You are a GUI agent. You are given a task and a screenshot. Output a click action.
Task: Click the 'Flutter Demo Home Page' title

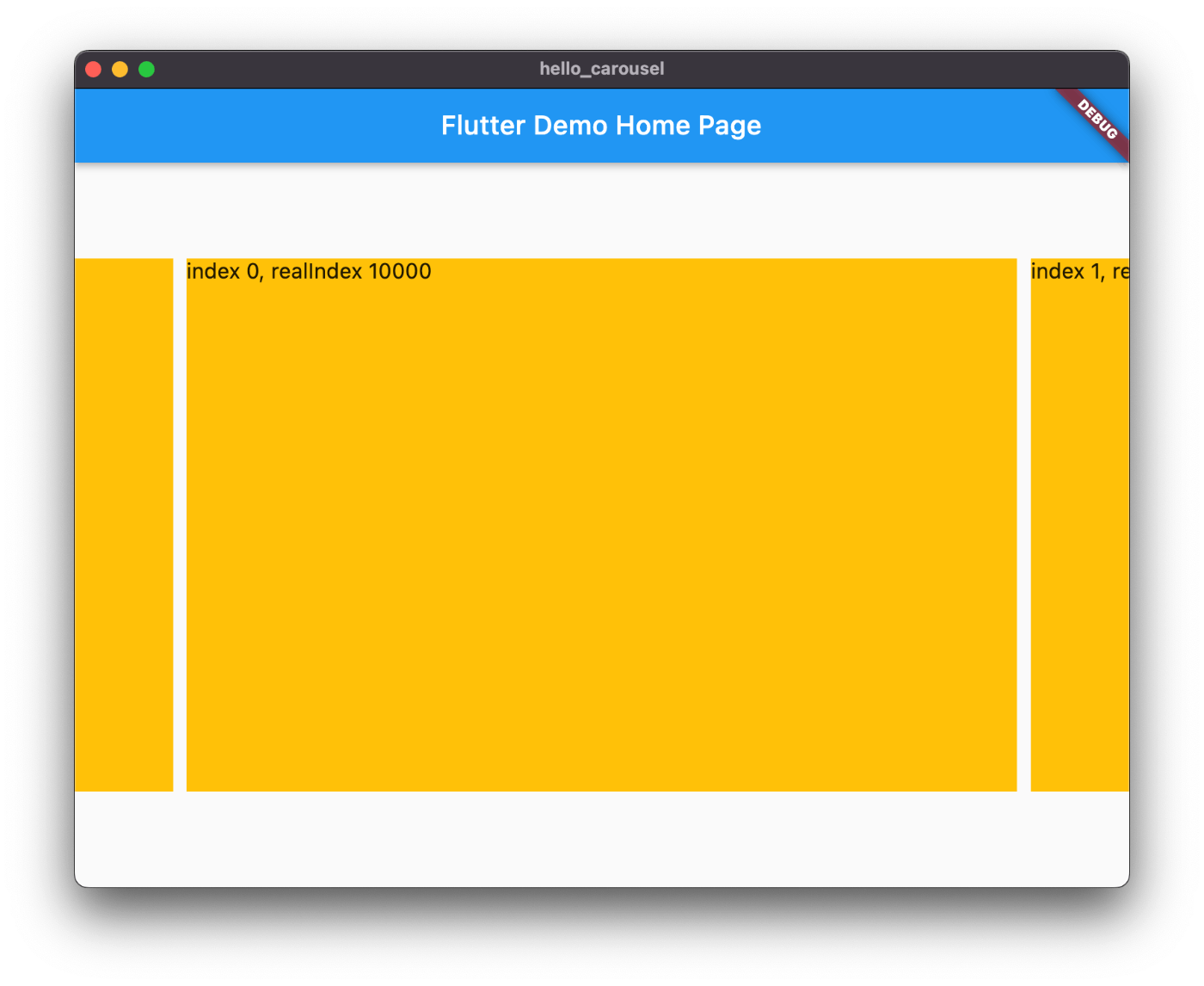coord(601,126)
